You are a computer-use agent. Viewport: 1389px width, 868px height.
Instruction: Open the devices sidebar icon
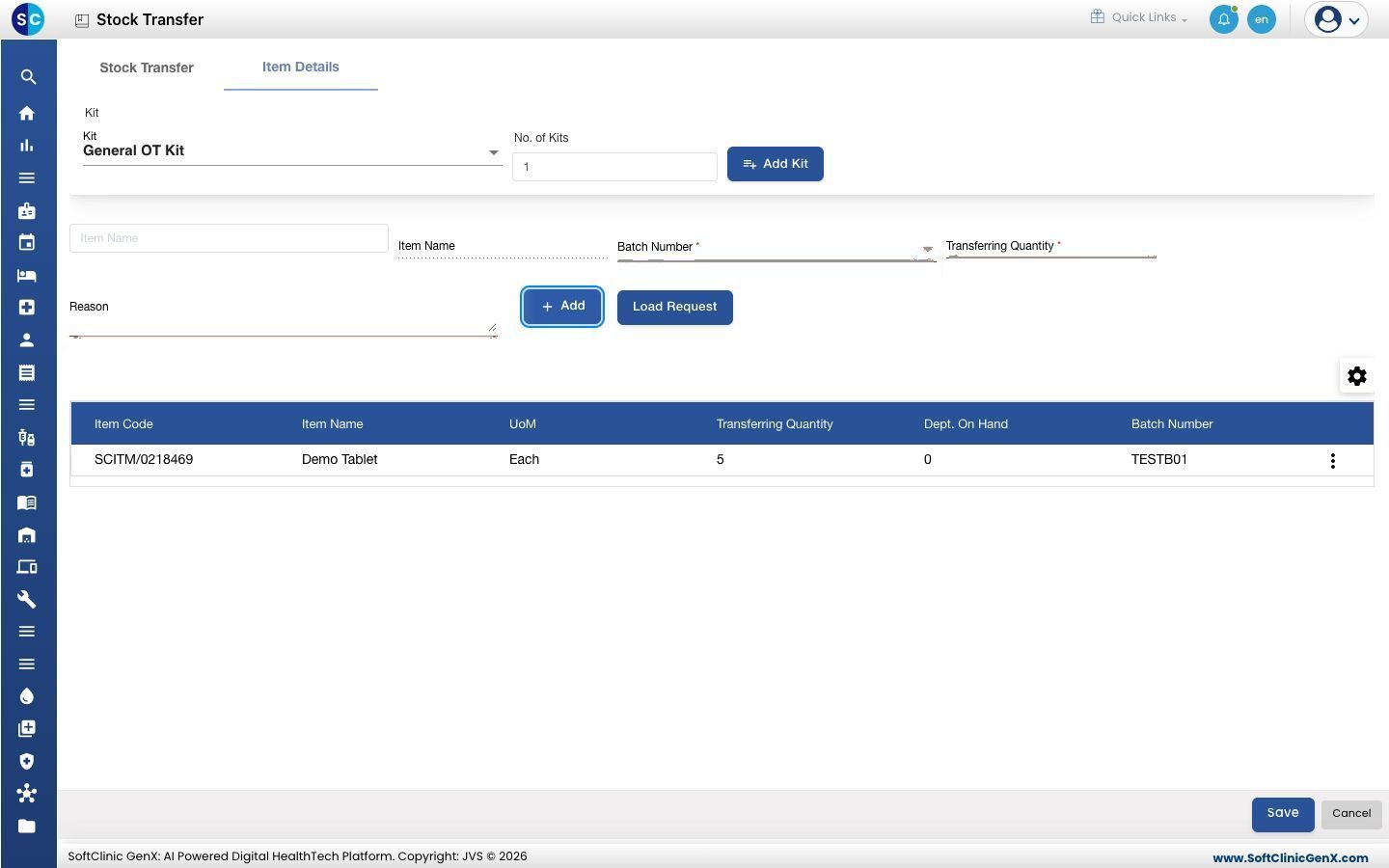[27, 566]
